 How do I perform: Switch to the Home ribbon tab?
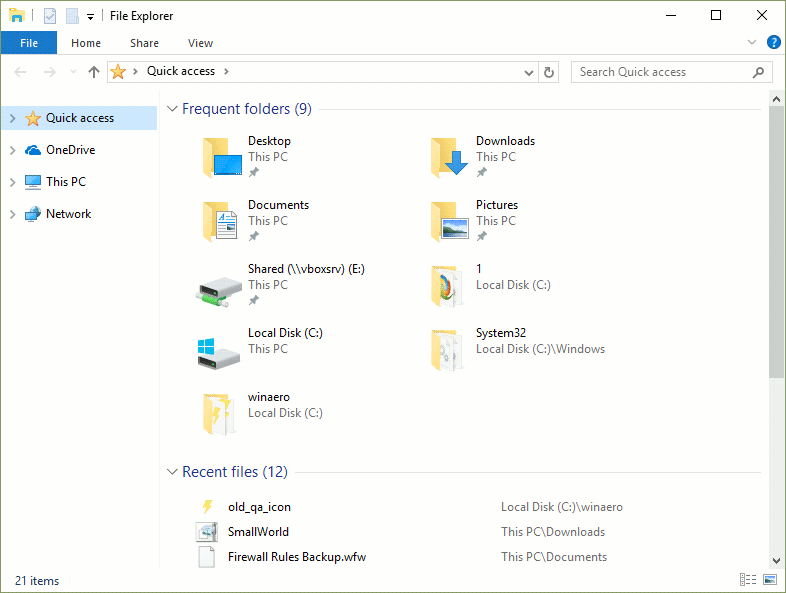coord(86,43)
